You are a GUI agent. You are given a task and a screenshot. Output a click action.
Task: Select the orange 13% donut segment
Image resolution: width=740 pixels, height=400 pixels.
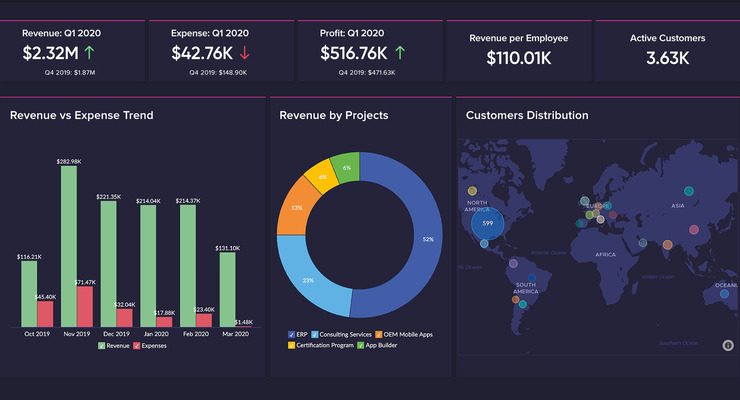(x=297, y=207)
